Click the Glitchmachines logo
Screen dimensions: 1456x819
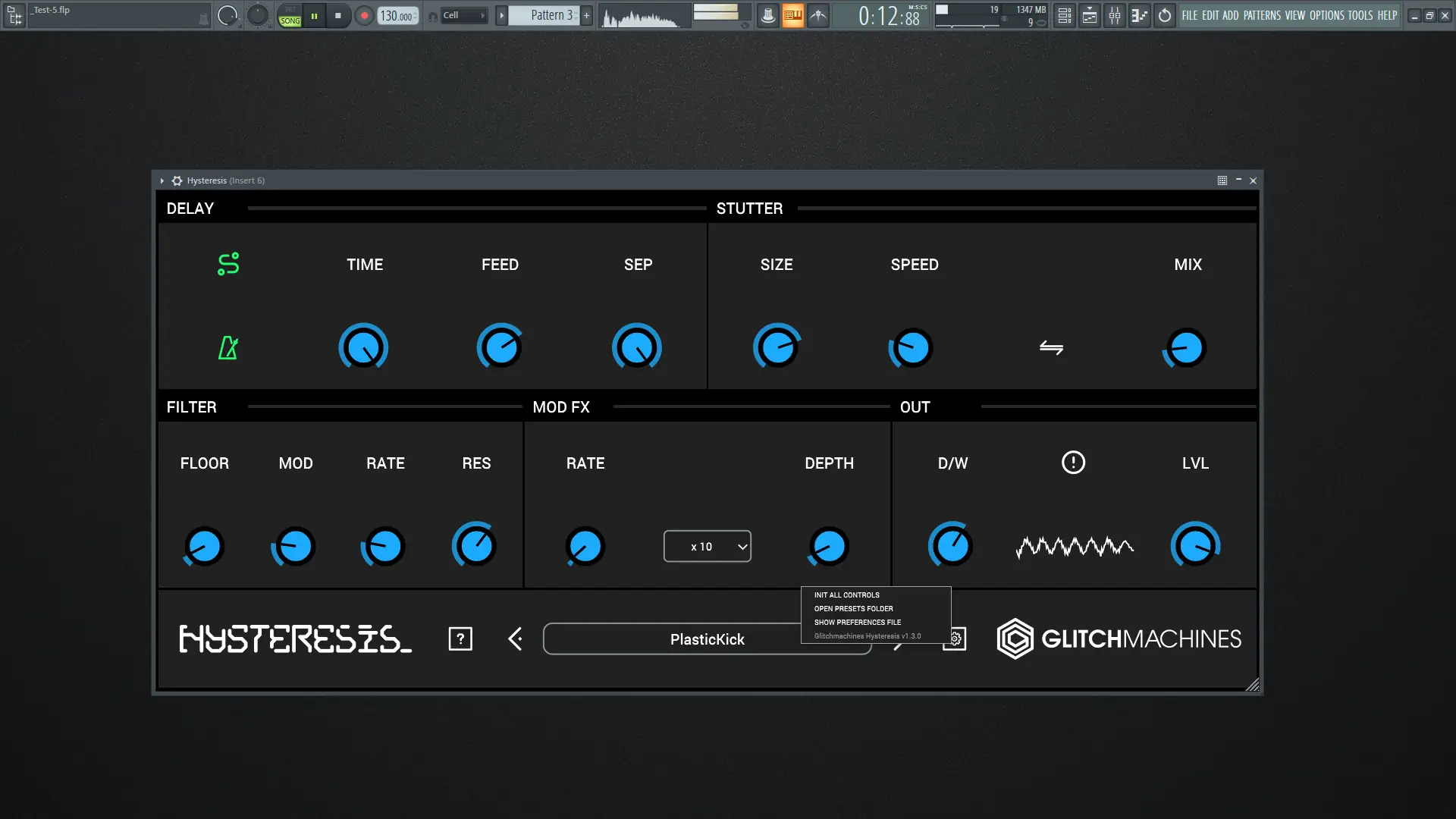(1119, 639)
